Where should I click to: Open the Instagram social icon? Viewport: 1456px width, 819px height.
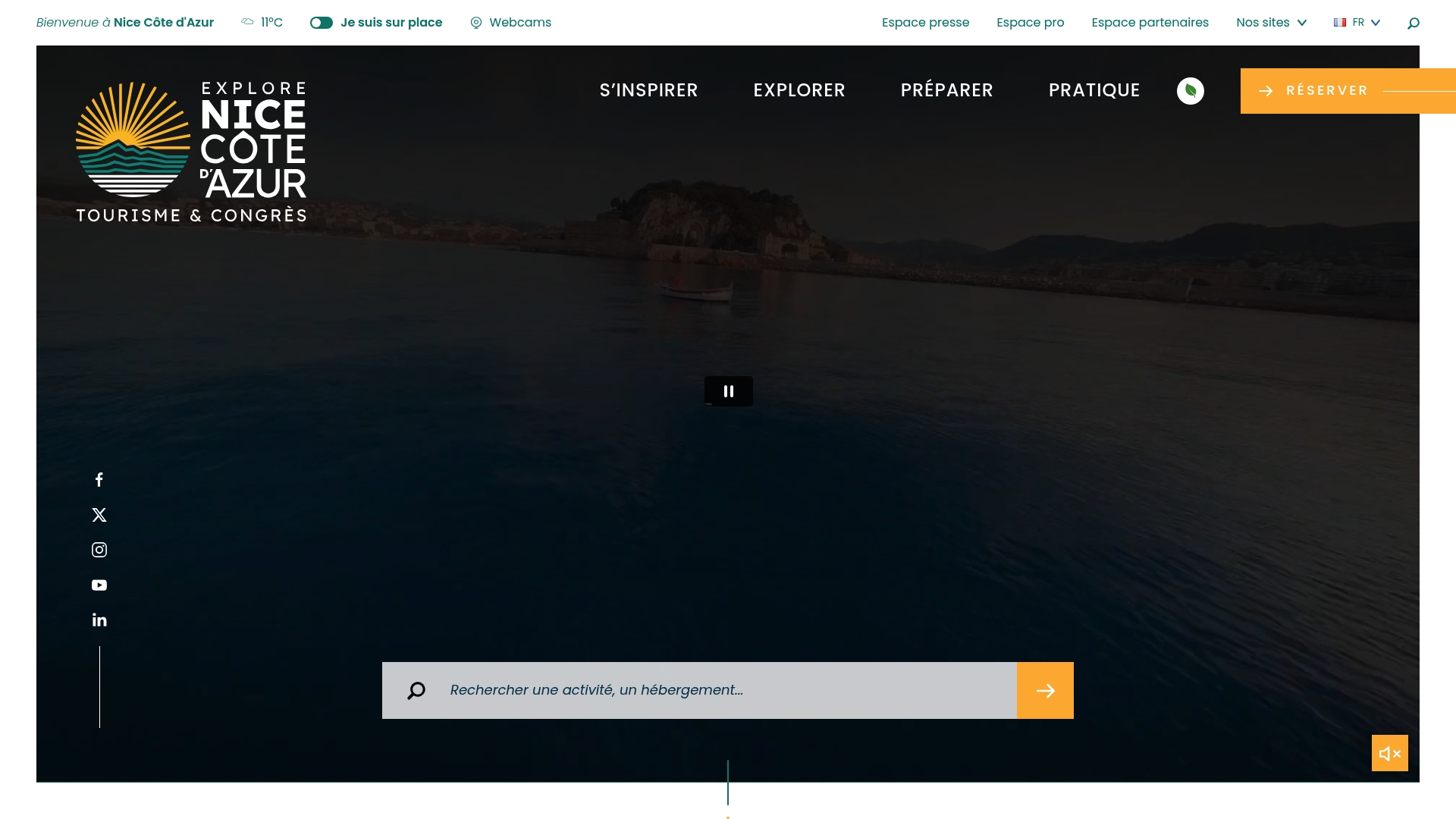tap(99, 550)
